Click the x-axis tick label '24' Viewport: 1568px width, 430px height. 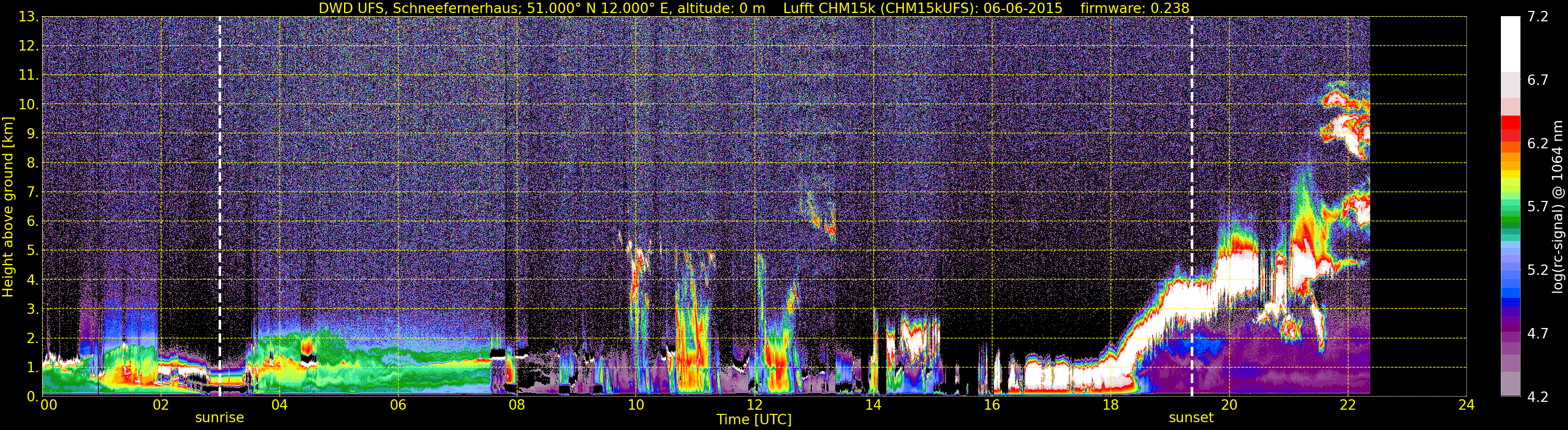click(x=1467, y=405)
